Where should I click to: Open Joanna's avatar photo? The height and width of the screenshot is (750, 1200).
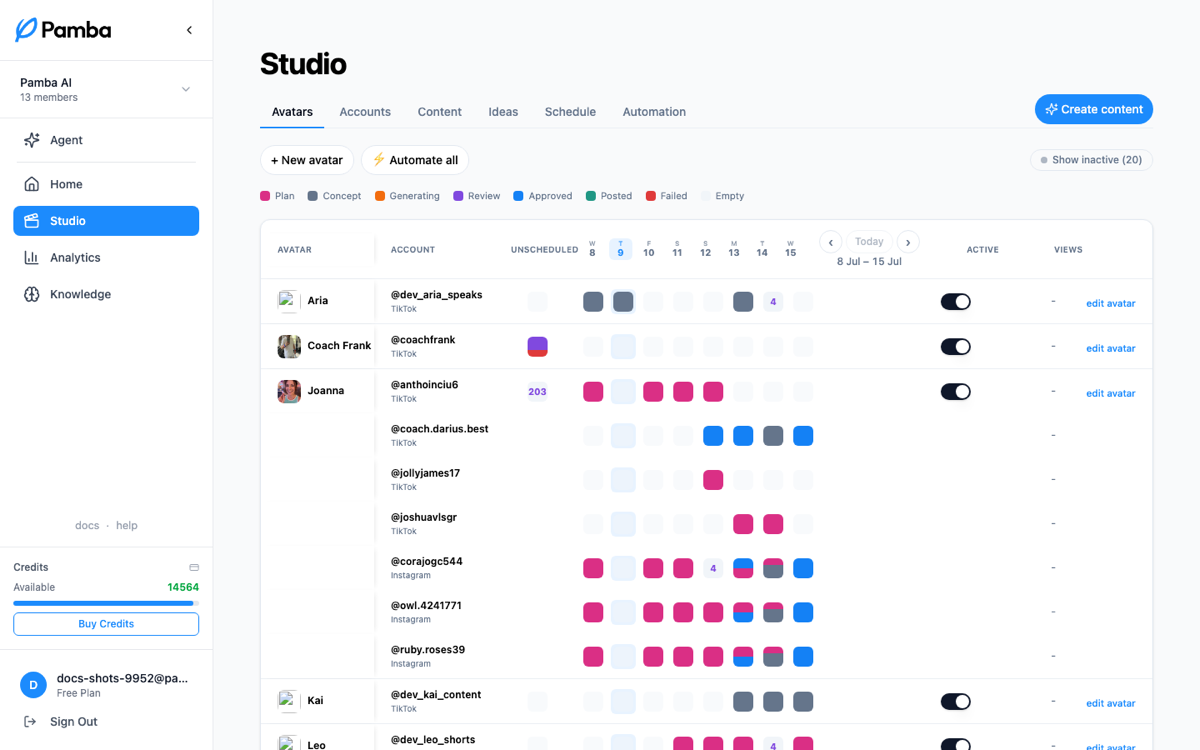point(289,391)
